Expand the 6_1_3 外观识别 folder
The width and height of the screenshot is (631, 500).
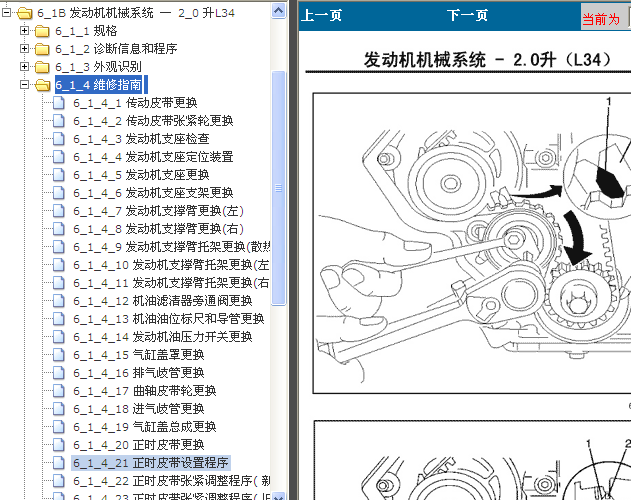(x=25, y=67)
